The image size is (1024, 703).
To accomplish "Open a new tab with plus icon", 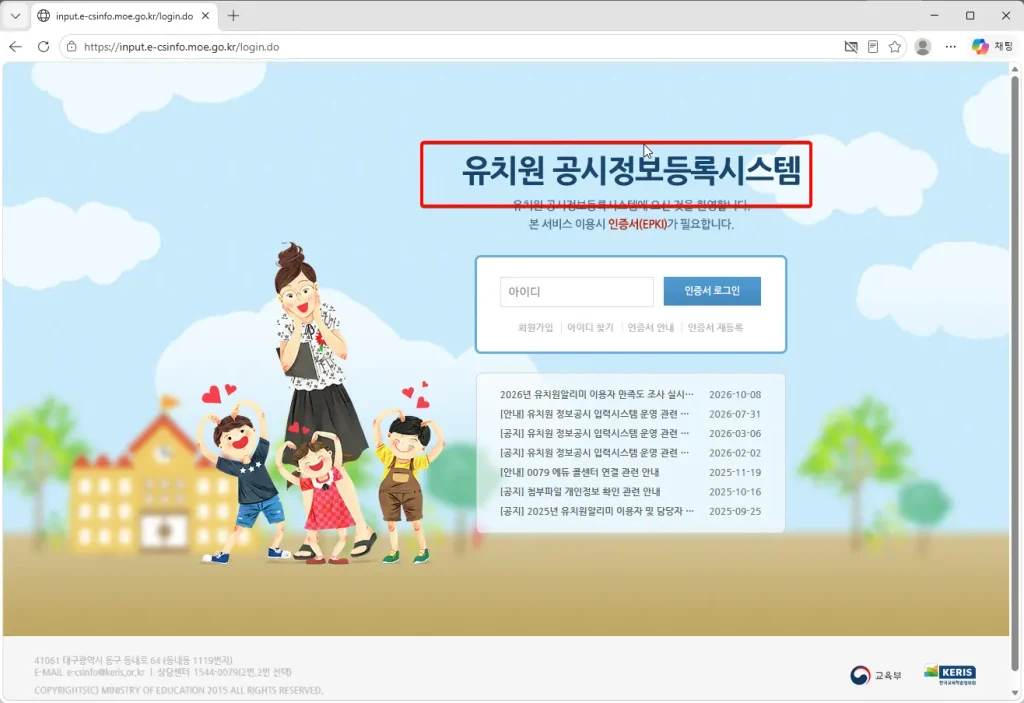I will pos(233,16).
